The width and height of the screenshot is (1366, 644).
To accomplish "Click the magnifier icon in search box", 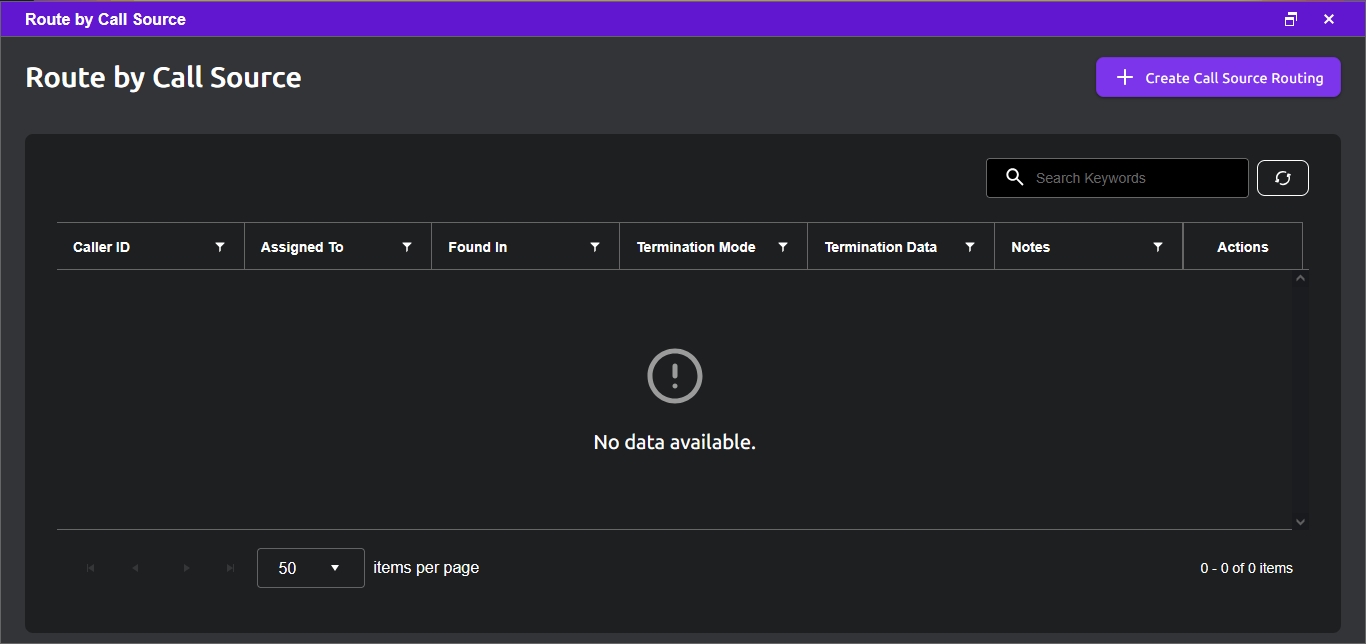I will (1014, 177).
